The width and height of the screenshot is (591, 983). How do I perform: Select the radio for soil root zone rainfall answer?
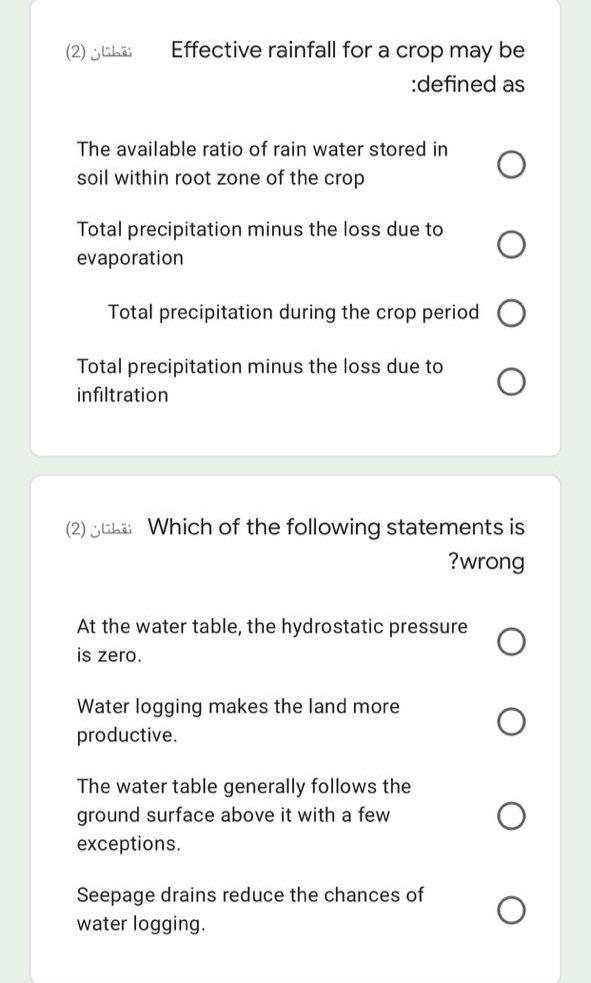tap(511, 164)
